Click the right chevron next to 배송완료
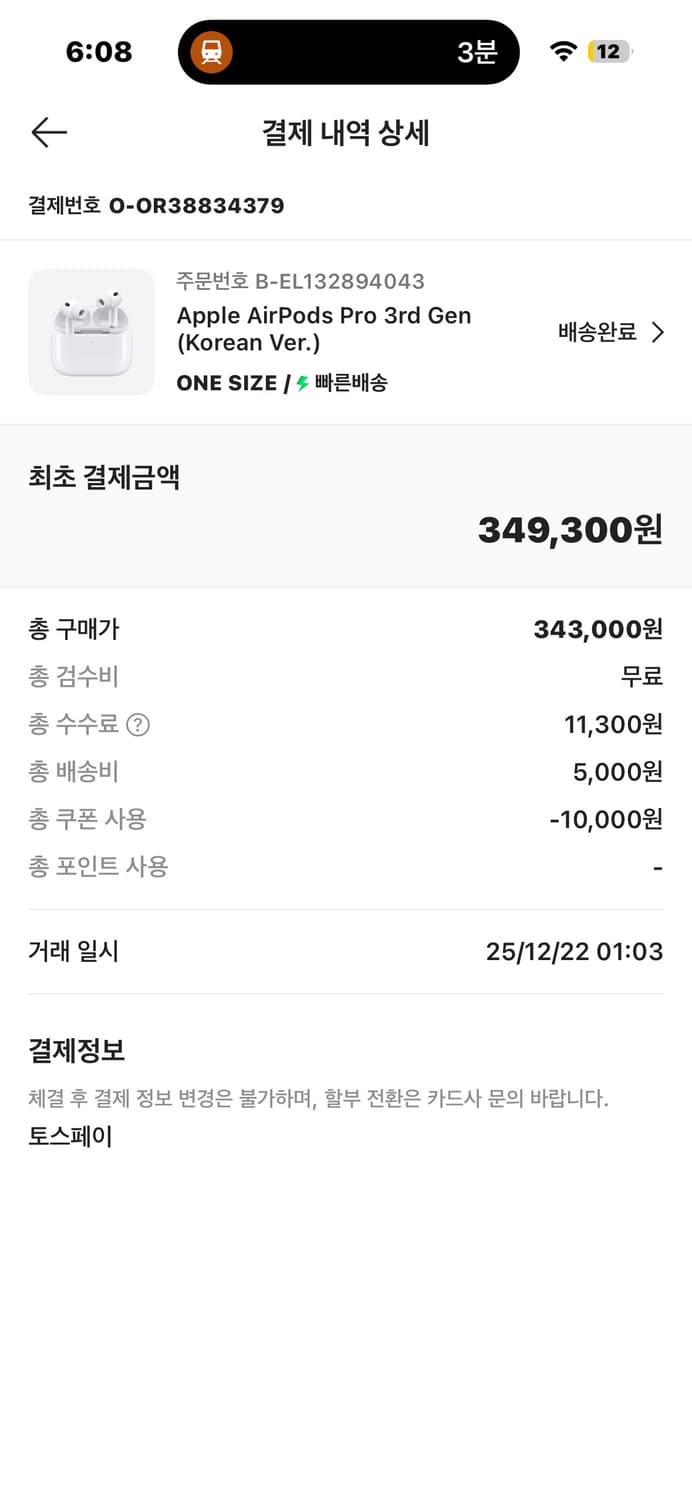This screenshot has width=692, height=1500. (657, 332)
